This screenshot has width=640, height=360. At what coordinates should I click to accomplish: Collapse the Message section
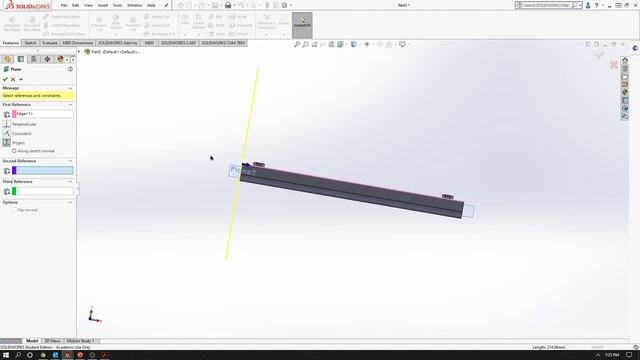pos(70,88)
